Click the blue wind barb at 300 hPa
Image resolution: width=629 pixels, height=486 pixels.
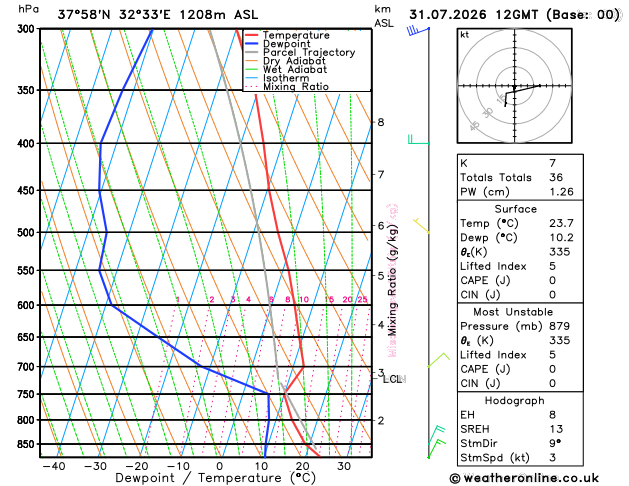click(x=418, y=31)
